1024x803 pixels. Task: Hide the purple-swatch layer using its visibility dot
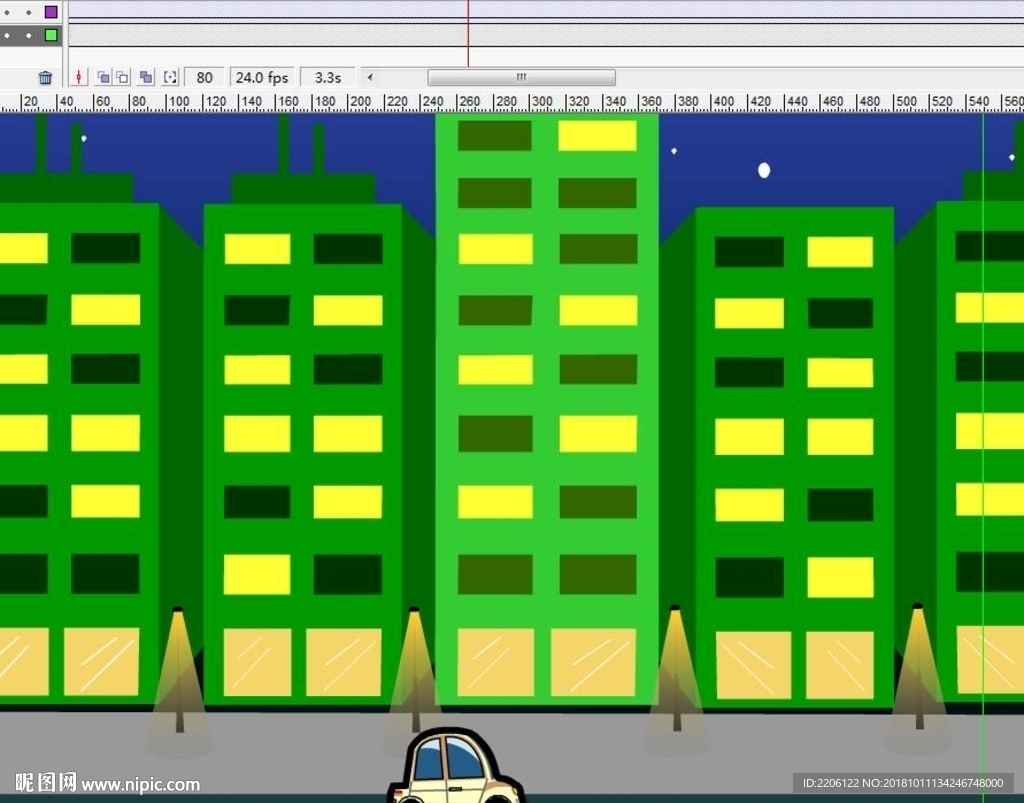pyautogui.click(x=7, y=12)
